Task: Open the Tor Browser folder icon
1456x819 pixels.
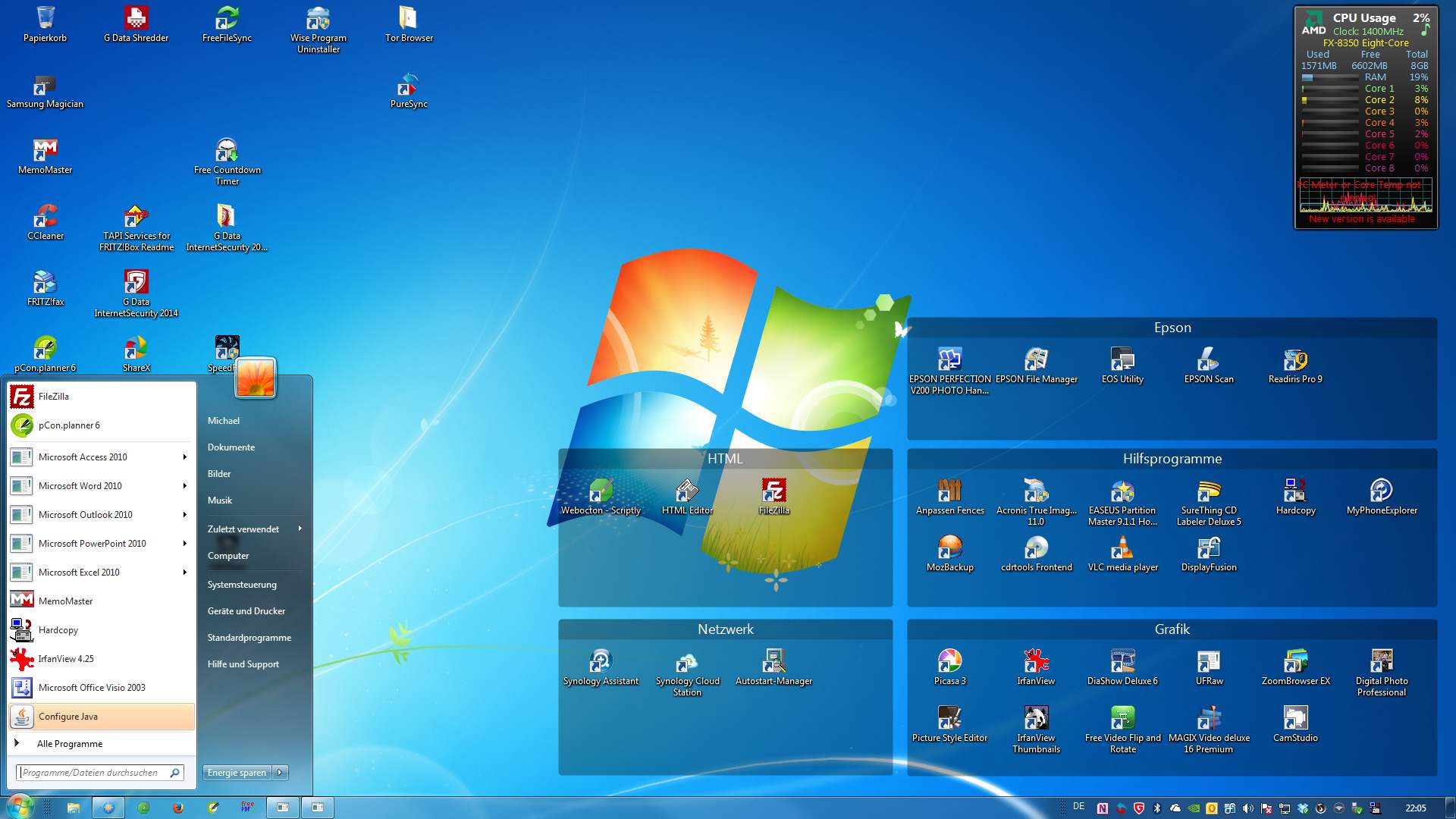Action: [x=409, y=24]
